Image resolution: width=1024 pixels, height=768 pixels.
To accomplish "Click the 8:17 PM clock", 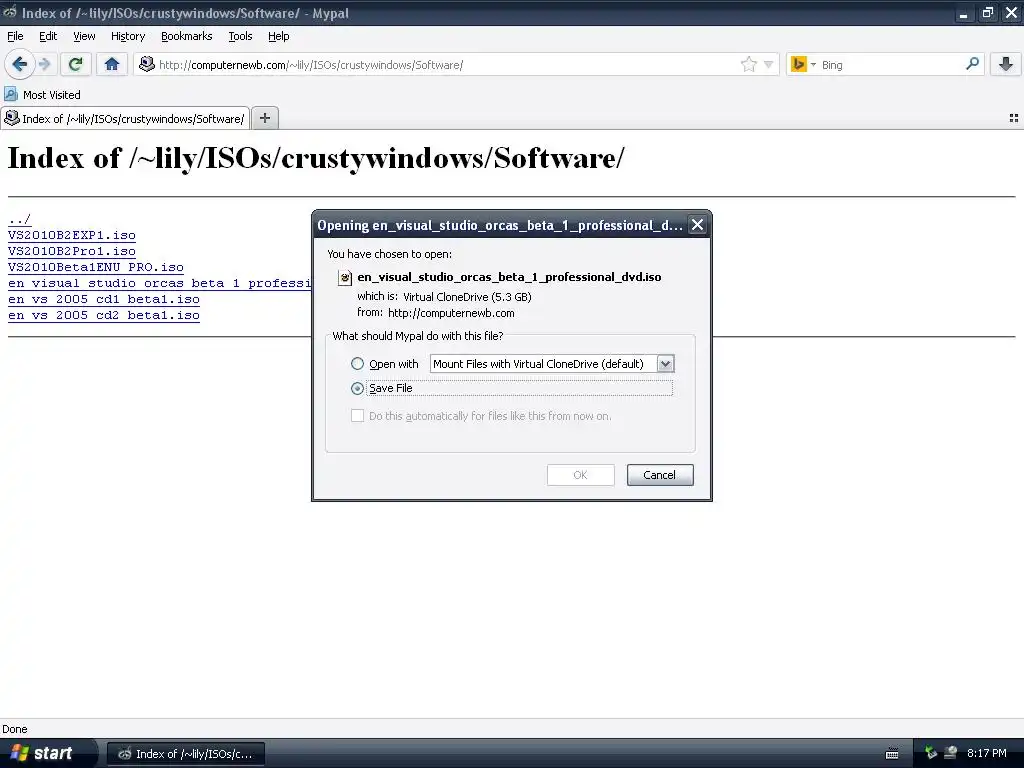I will point(987,753).
